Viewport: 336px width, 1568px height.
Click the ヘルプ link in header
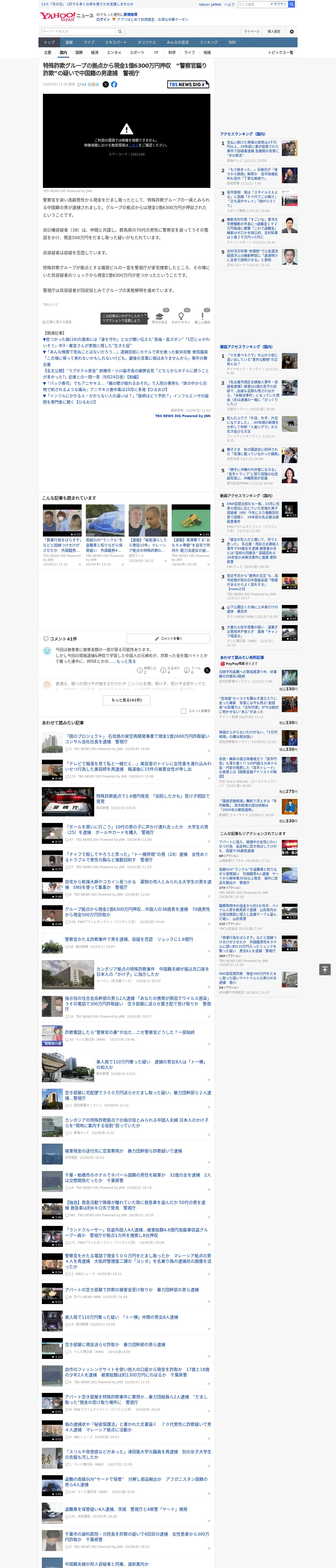(229, 4)
